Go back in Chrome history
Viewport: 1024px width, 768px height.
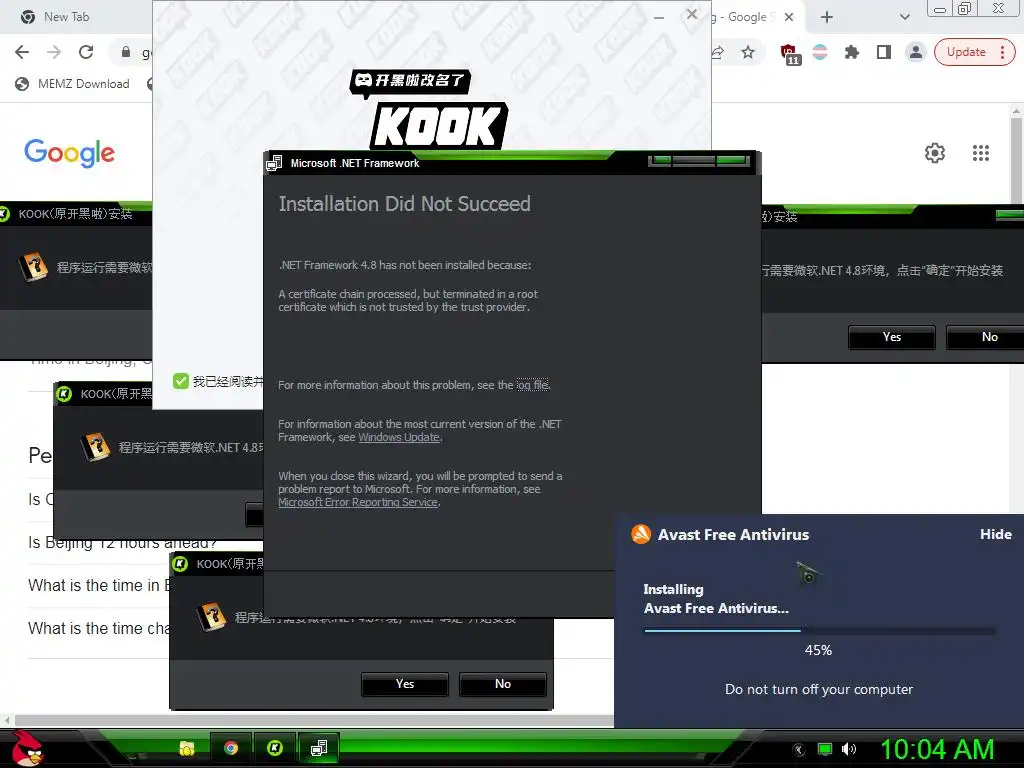[x=22, y=52]
